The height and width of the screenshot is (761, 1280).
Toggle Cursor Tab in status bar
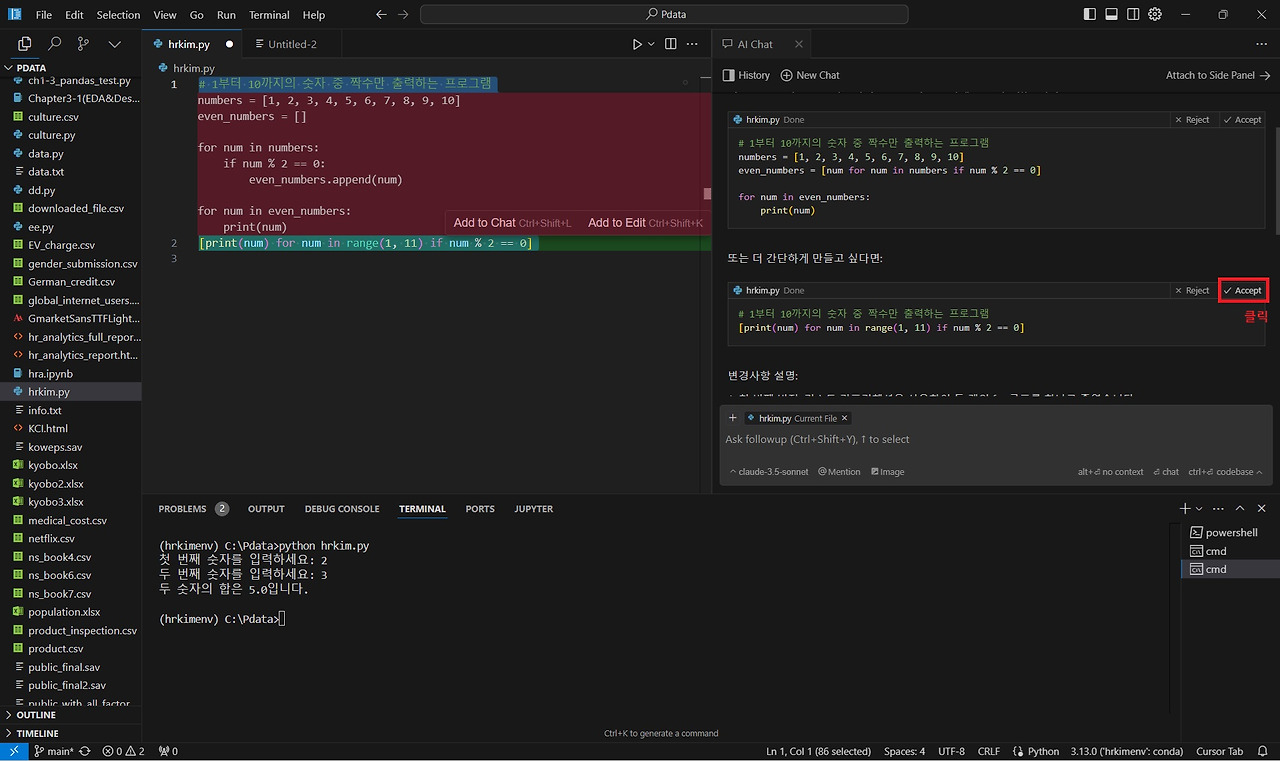coord(1220,751)
